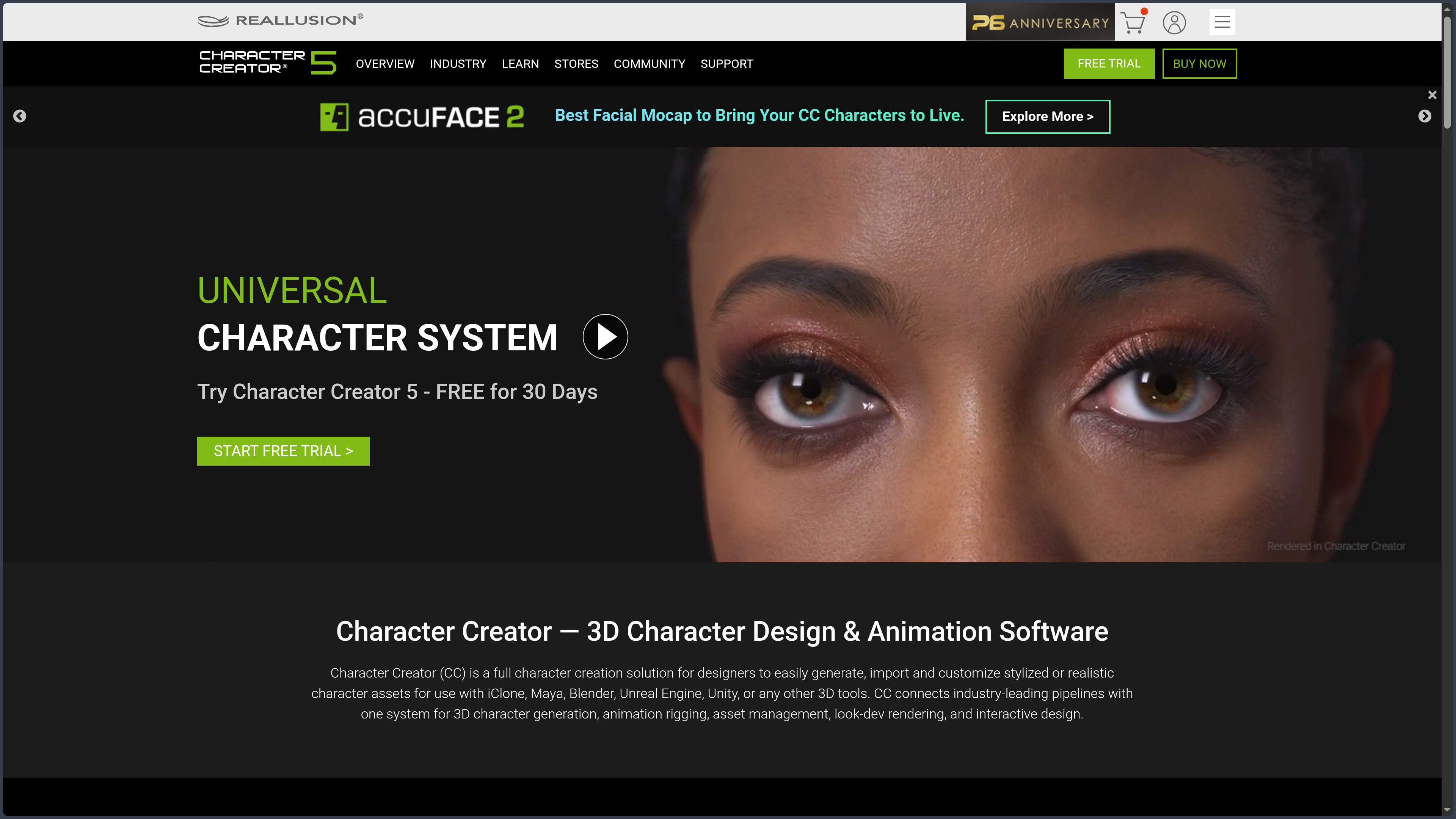
Task: Close the AccuFACE promo banner
Action: (1432, 95)
